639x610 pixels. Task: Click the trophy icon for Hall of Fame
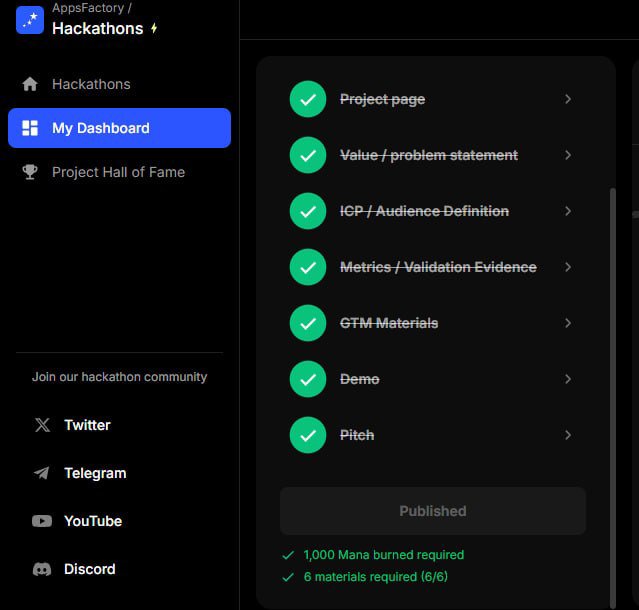coord(30,172)
